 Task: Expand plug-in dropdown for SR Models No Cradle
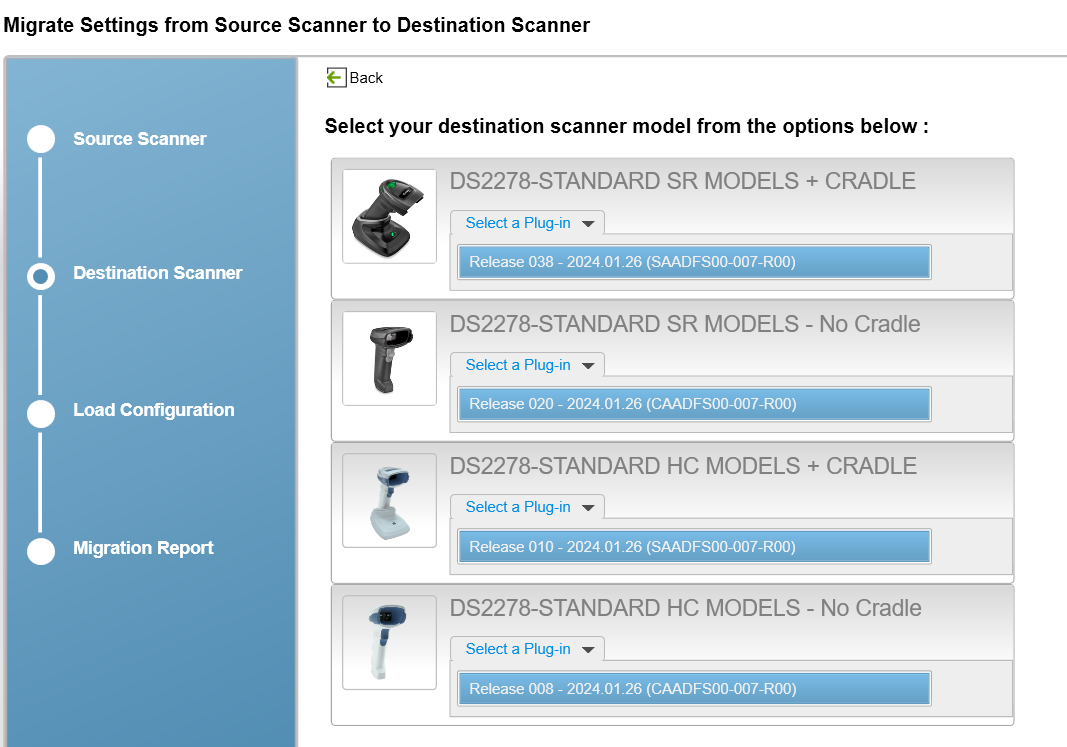click(x=527, y=364)
